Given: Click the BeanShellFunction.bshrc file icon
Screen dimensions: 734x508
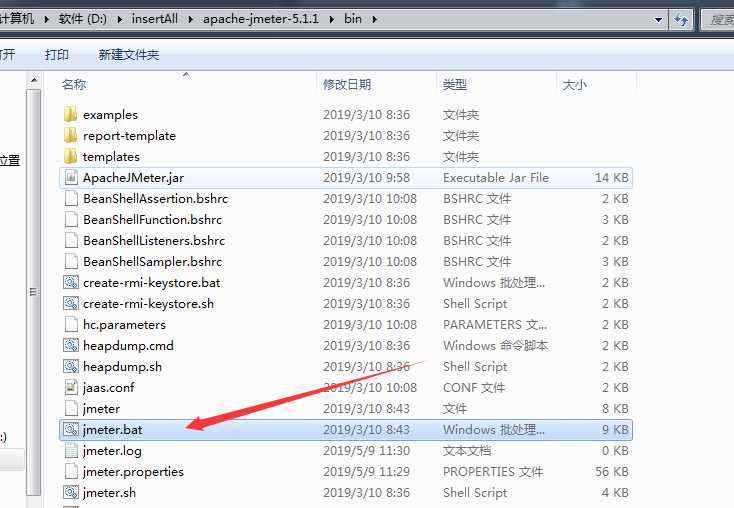Looking at the screenshot, I should click(x=71, y=220).
